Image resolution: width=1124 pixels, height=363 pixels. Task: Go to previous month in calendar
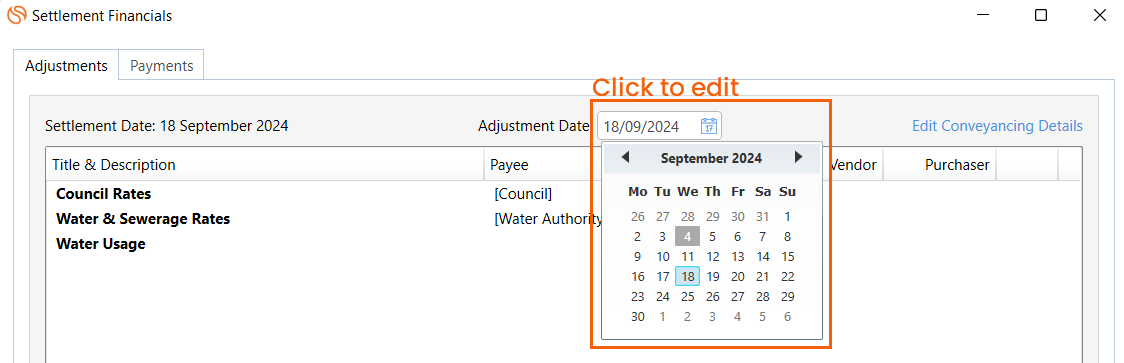coord(625,157)
